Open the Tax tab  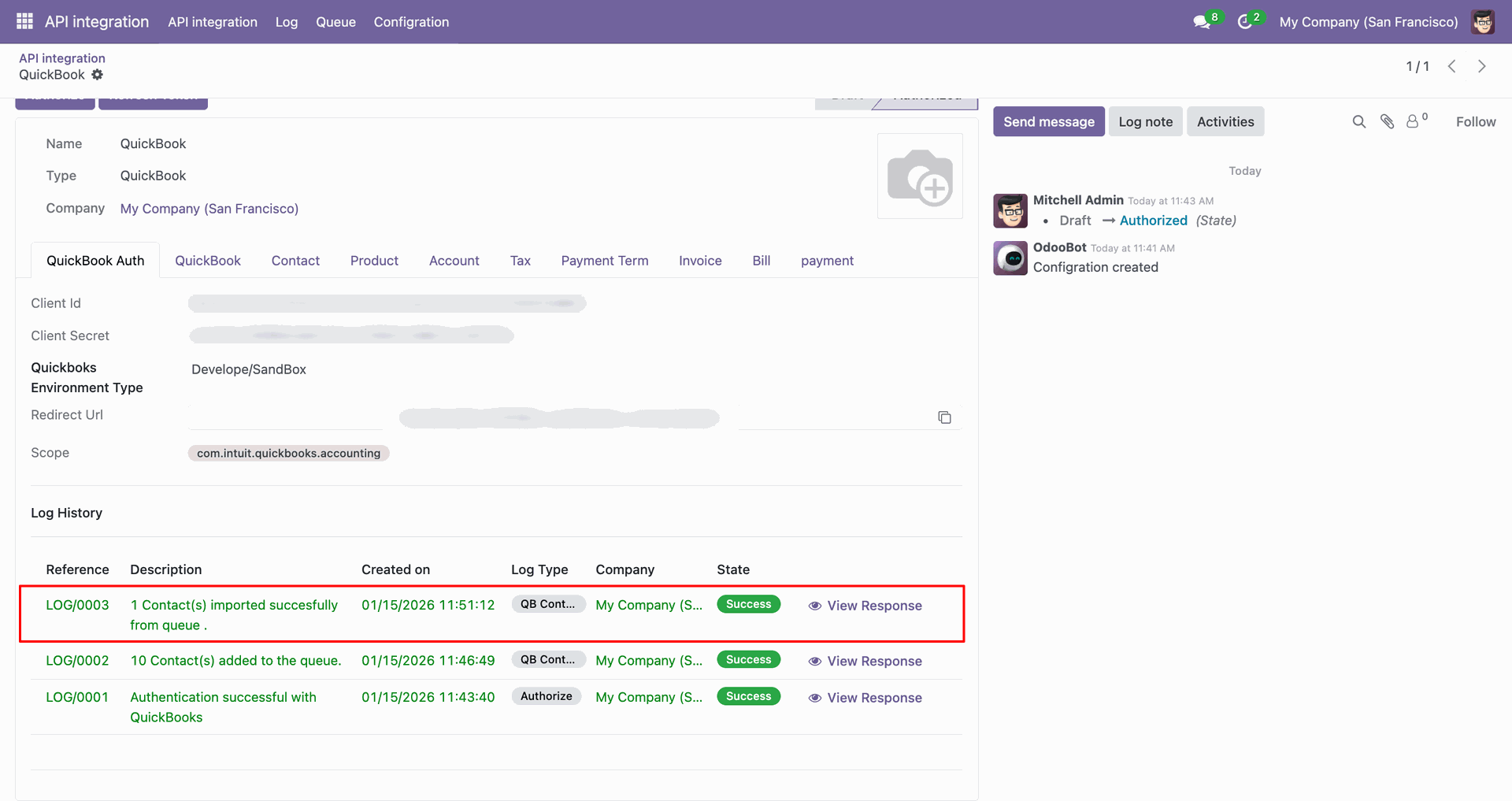(521, 261)
